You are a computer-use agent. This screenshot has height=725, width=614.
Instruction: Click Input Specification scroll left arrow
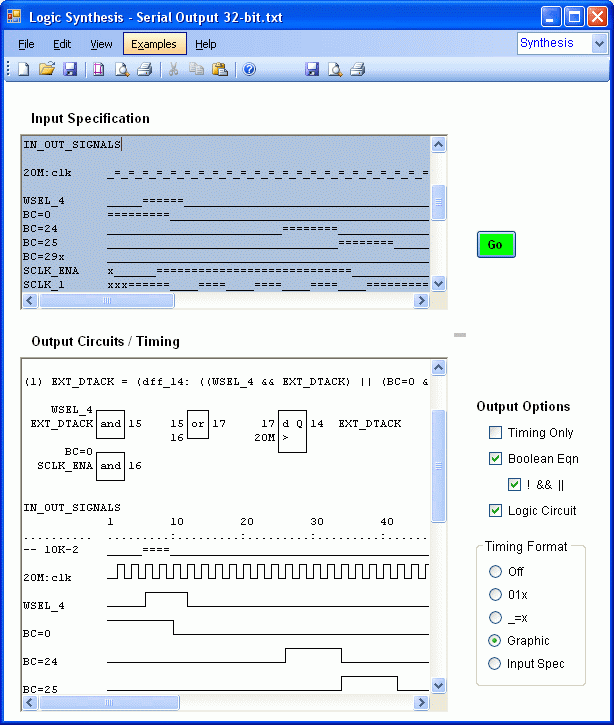30,301
